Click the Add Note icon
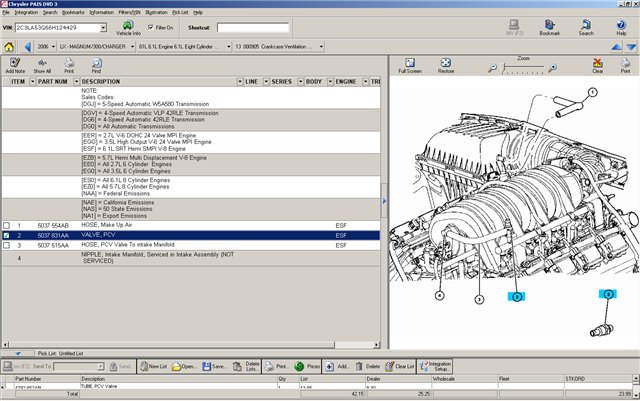640x401 pixels. pyautogui.click(x=15, y=65)
